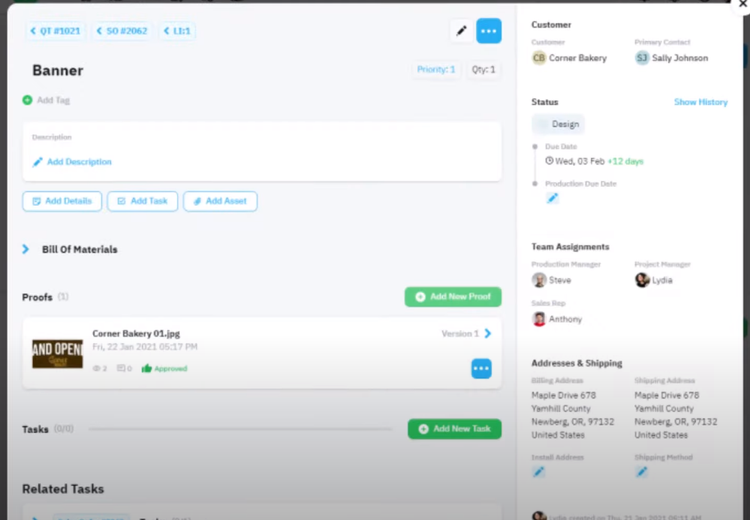Edit the Shipping Method pencil icon

click(642, 471)
